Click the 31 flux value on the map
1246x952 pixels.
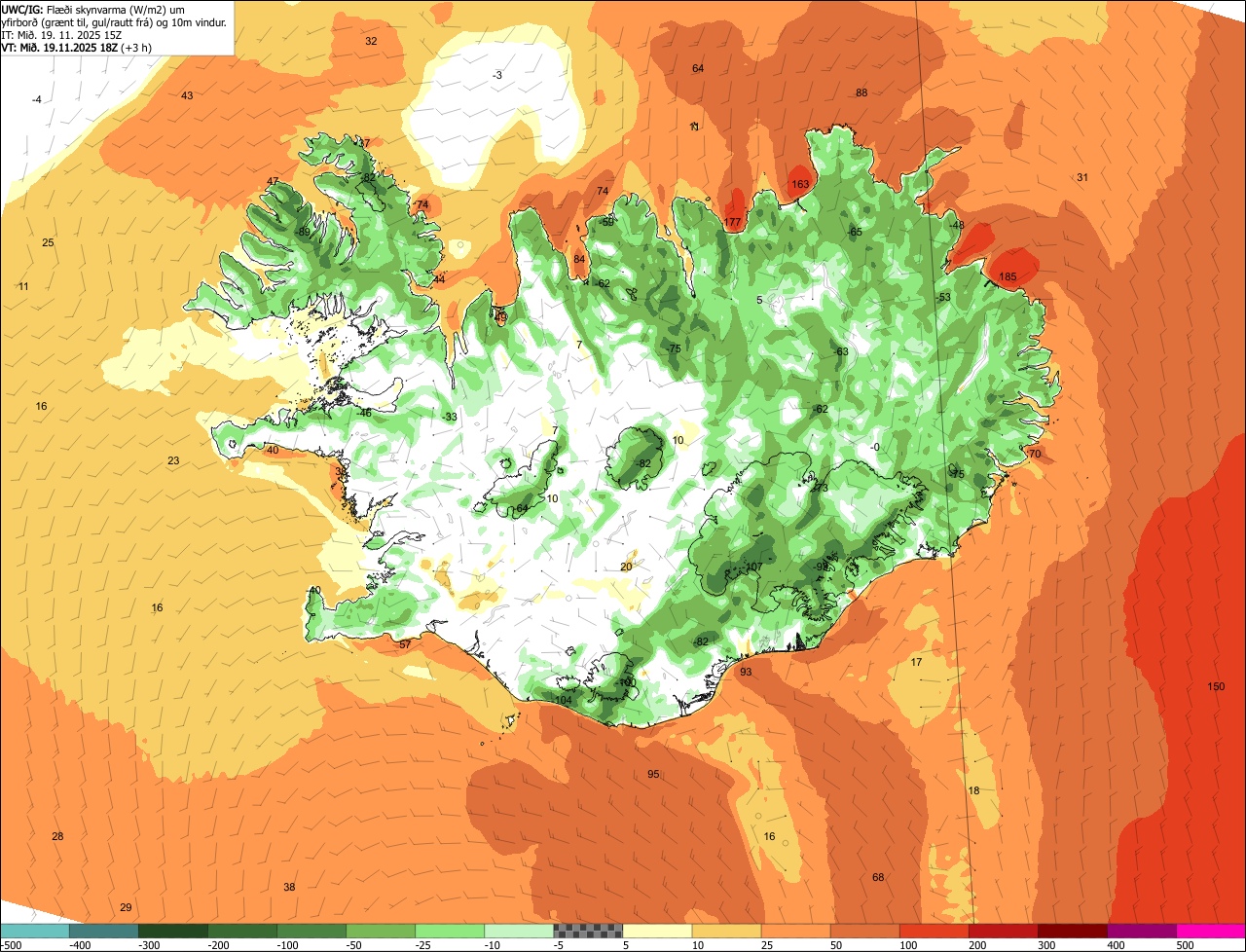(1081, 177)
